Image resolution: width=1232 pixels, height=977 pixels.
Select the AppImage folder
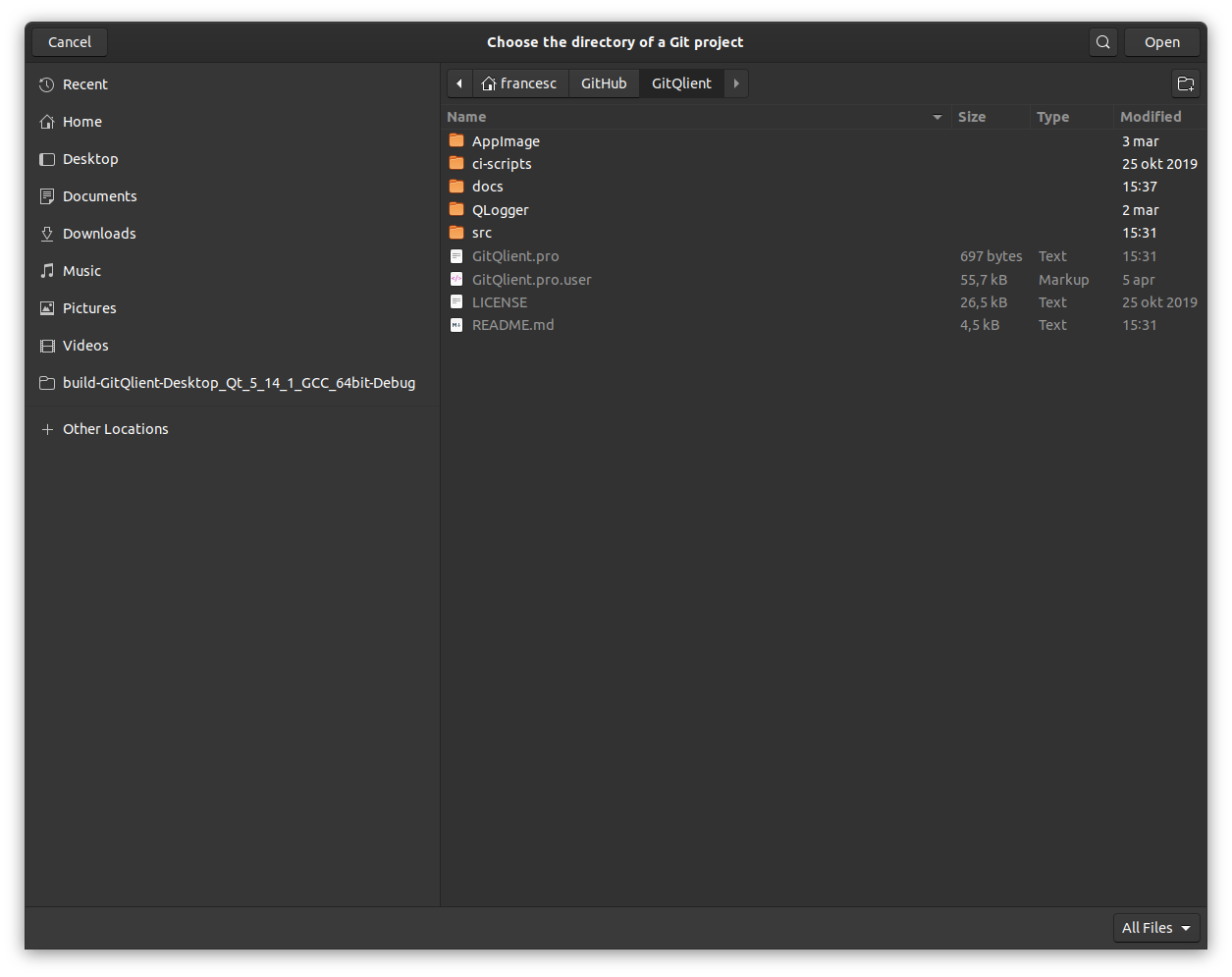(506, 140)
